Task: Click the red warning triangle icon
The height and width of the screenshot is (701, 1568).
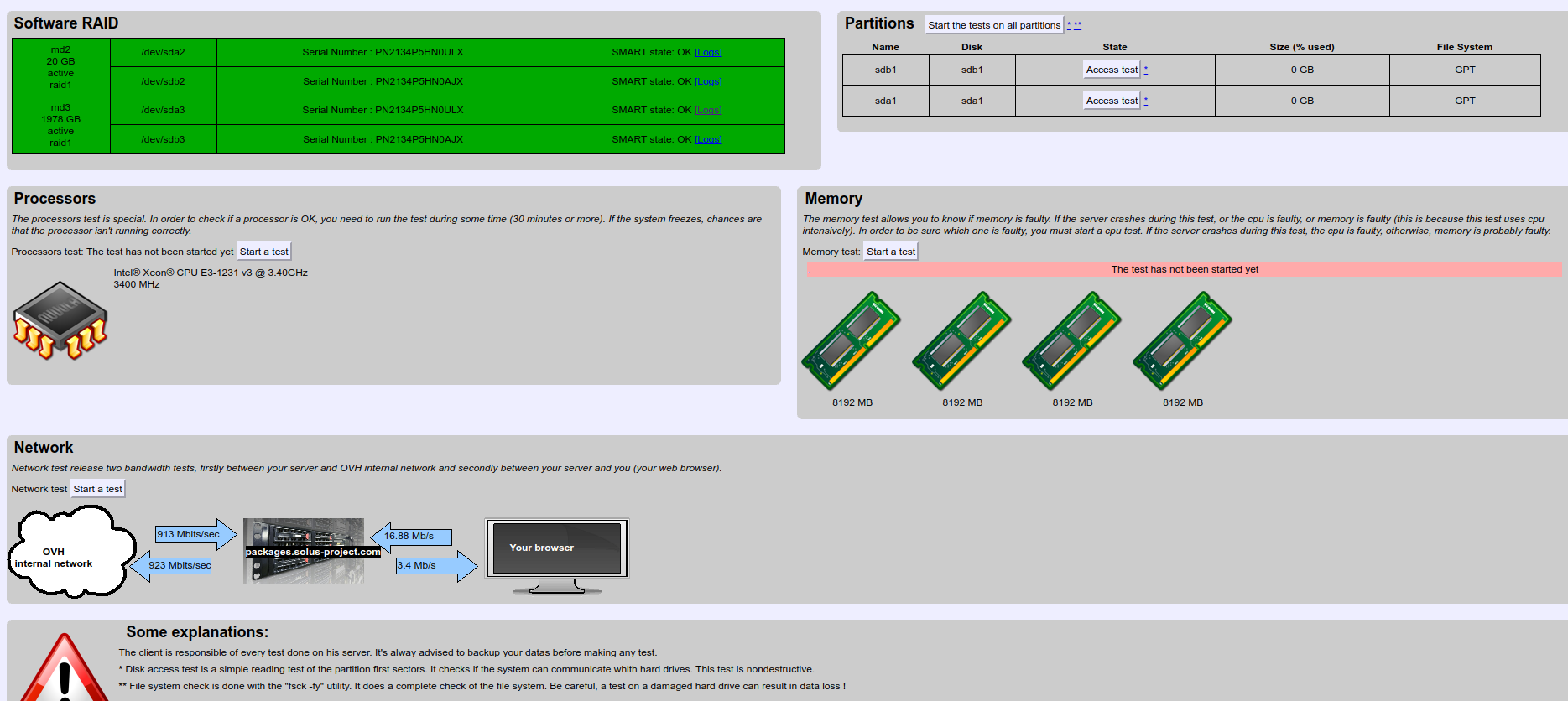Action: coord(64,668)
